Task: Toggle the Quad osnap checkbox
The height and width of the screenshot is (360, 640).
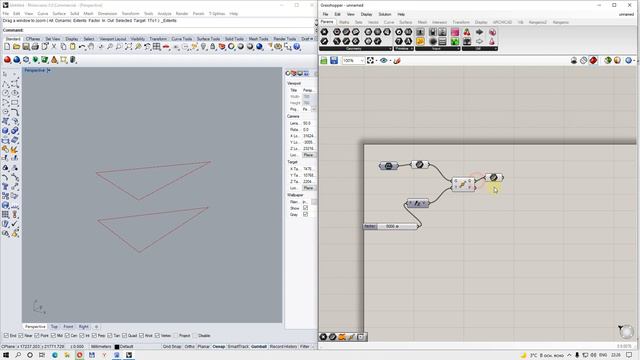Action: (x=124, y=336)
